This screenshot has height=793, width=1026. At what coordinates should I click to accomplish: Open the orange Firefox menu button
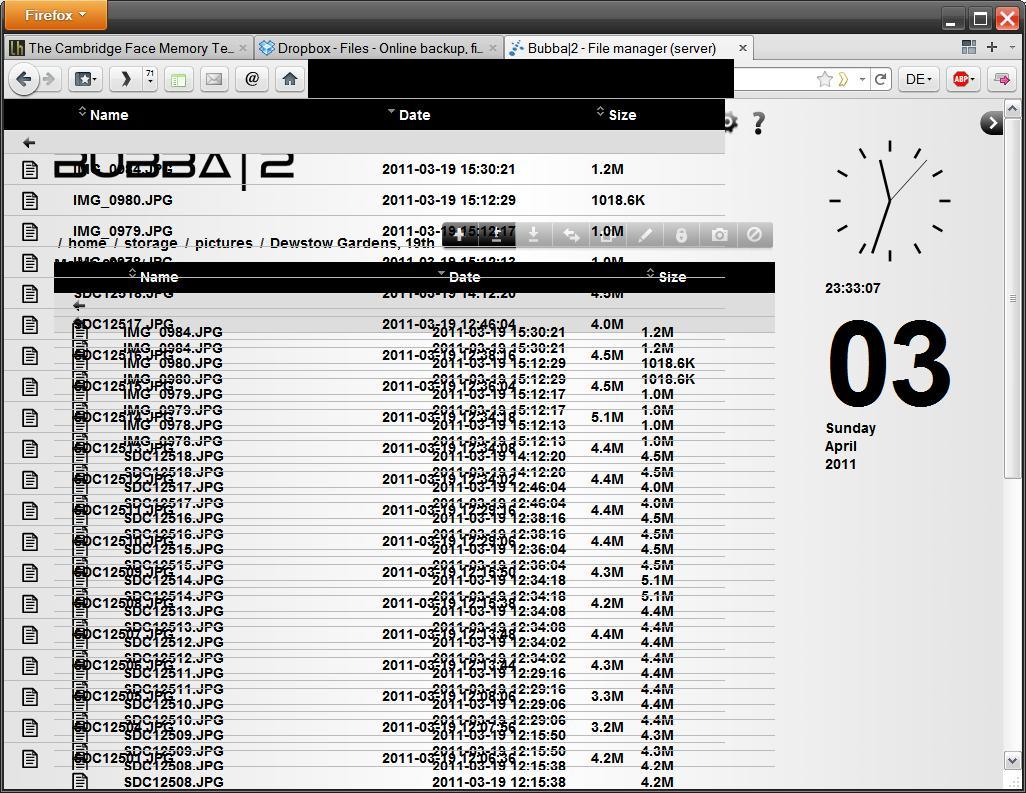point(56,15)
